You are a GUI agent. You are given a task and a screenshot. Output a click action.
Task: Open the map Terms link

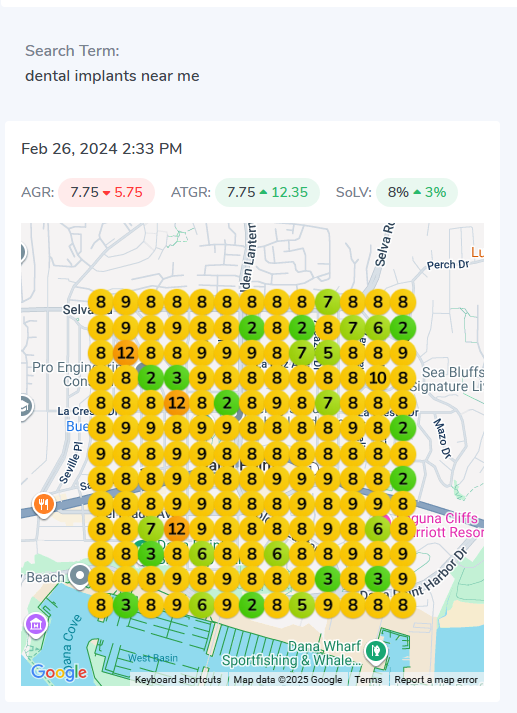click(x=368, y=679)
